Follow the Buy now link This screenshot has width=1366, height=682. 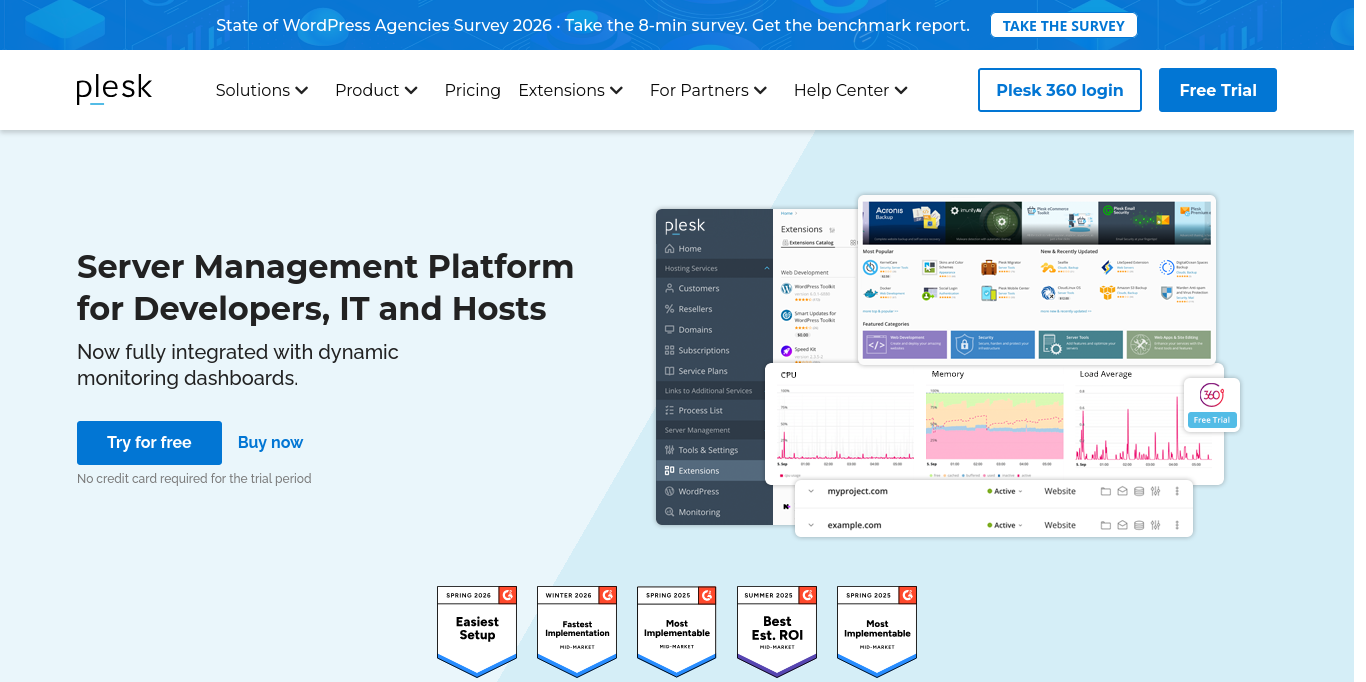(270, 442)
